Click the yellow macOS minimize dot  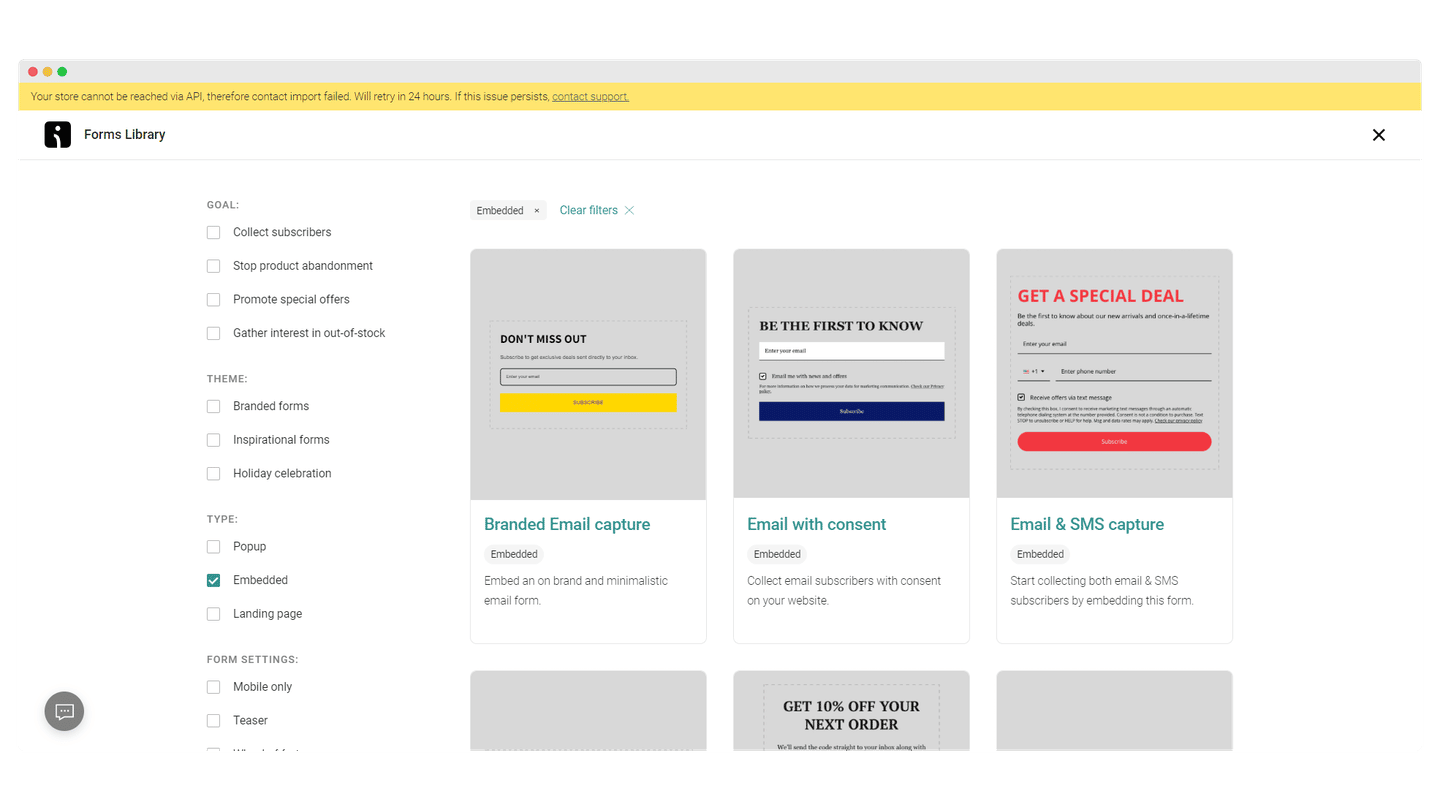(47, 72)
